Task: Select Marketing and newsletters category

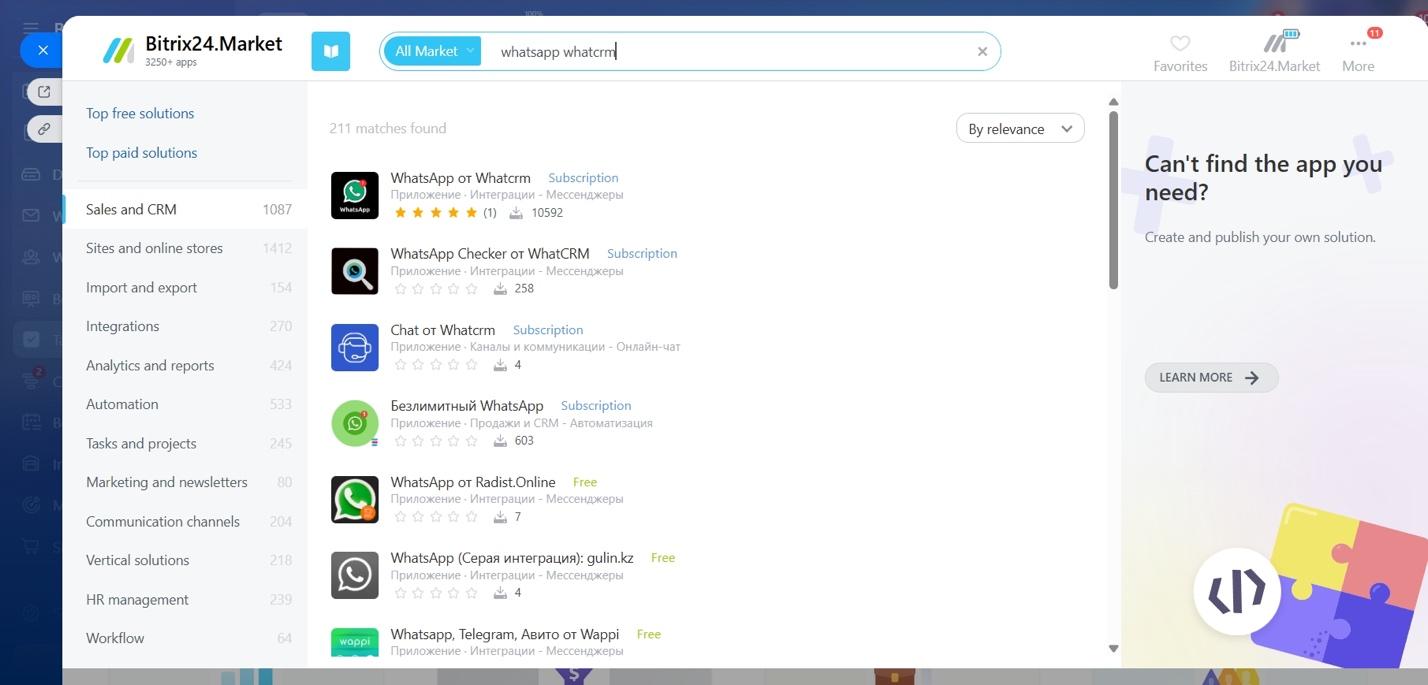Action: (185, 482)
